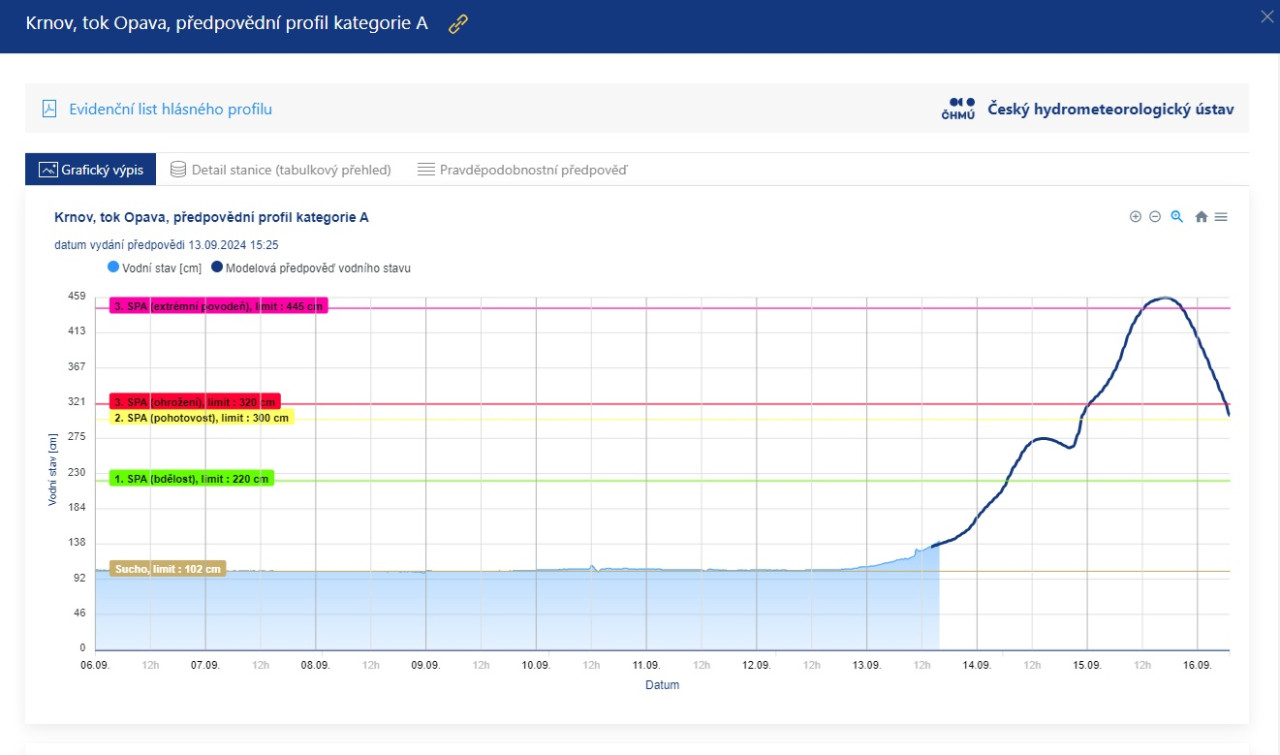1280x755 pixels.
Task: Open Evidenční list hlásného profilu link
Action: click(170, 109)
